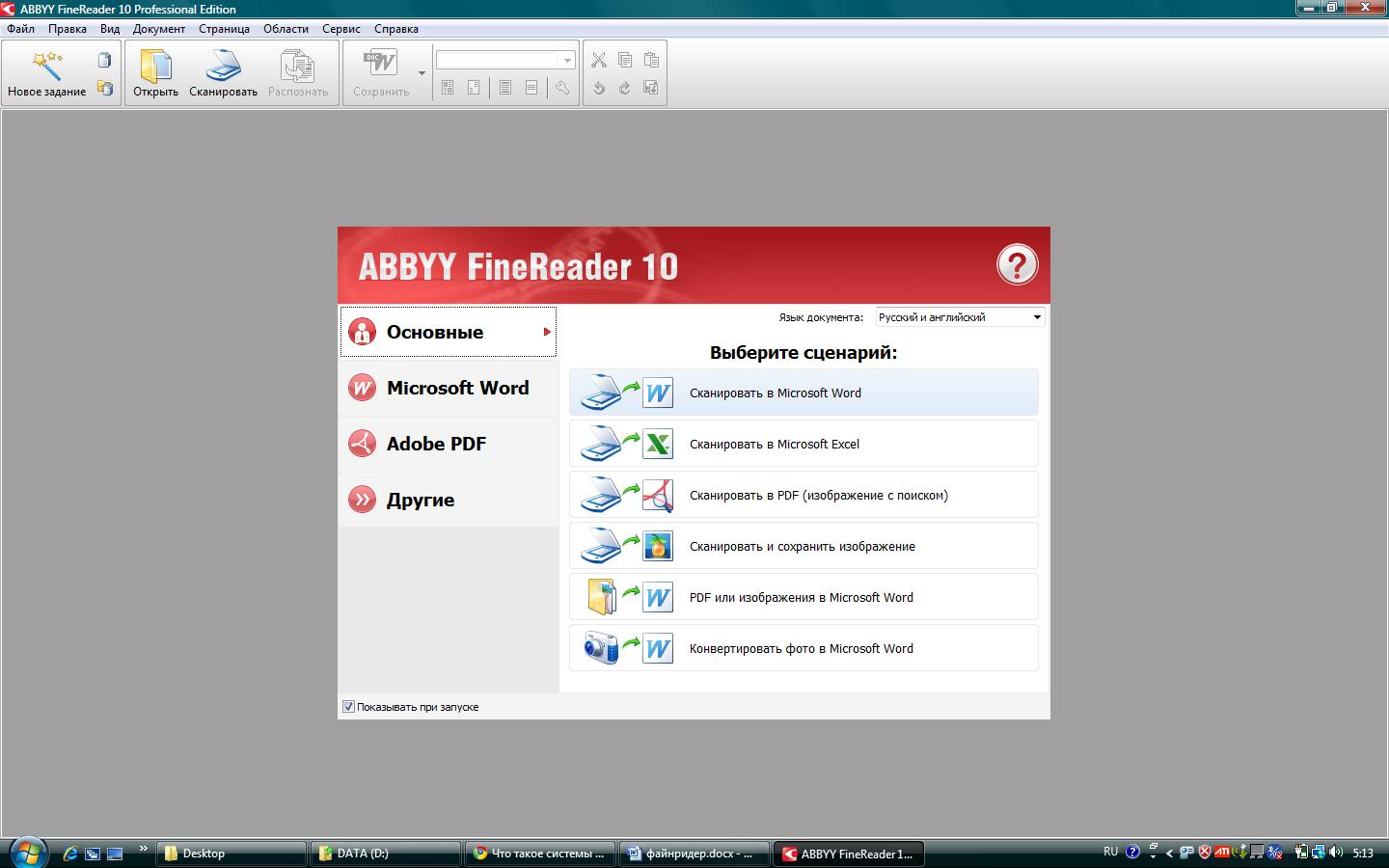Click the volume speaker tray icon

pyautogui.click(x=1336, y=853)
